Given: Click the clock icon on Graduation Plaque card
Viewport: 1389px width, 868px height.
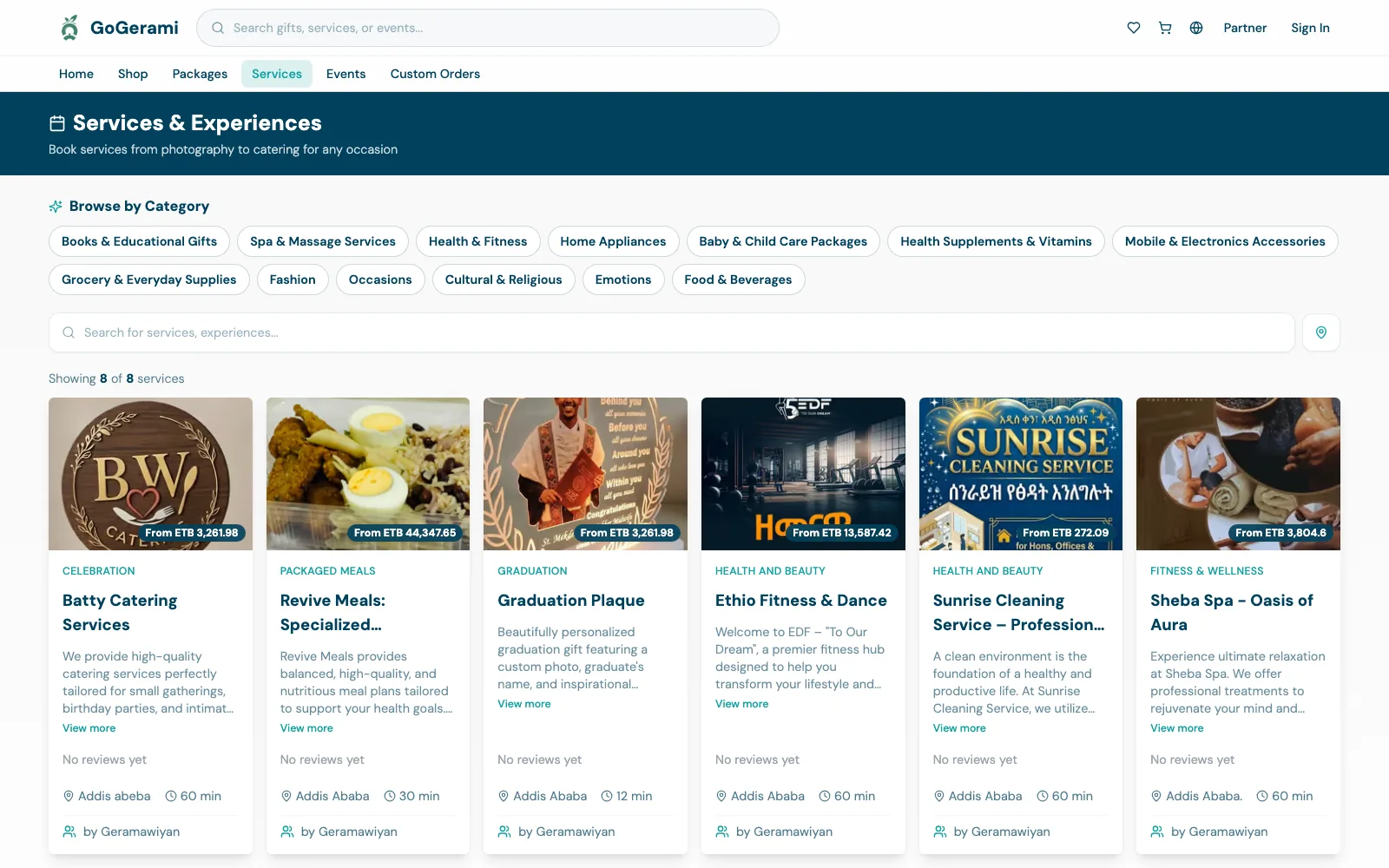Looking at the screenshot, I should (x=607, y=796).
